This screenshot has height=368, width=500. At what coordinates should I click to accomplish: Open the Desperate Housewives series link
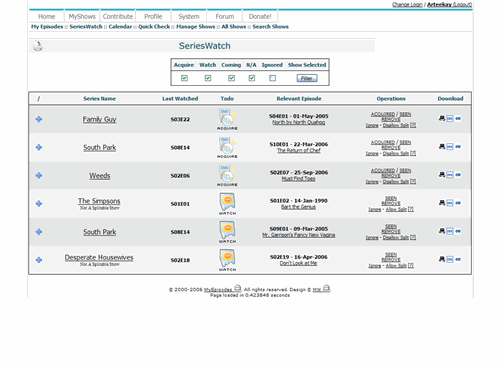point(99,257)
